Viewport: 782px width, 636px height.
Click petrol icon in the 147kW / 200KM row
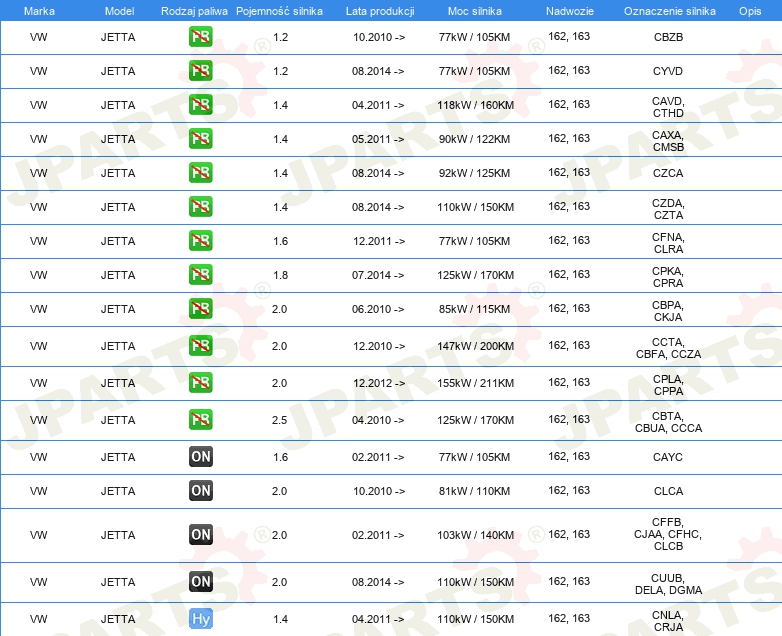[x=200, y=346]
